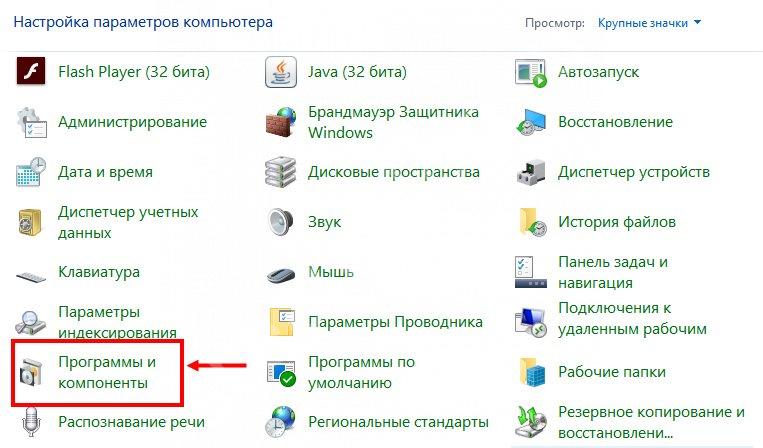Open the Мышь text link
The height and width of the screenshot is (448, 763).
(x=331, y=272)
